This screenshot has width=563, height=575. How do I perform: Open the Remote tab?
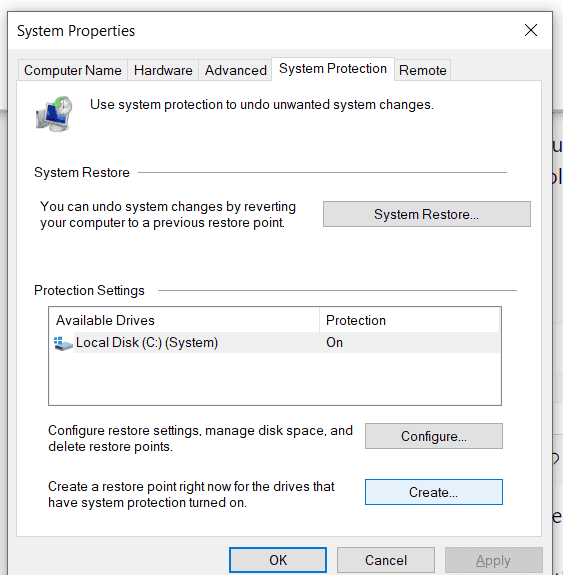coord(423,70)
